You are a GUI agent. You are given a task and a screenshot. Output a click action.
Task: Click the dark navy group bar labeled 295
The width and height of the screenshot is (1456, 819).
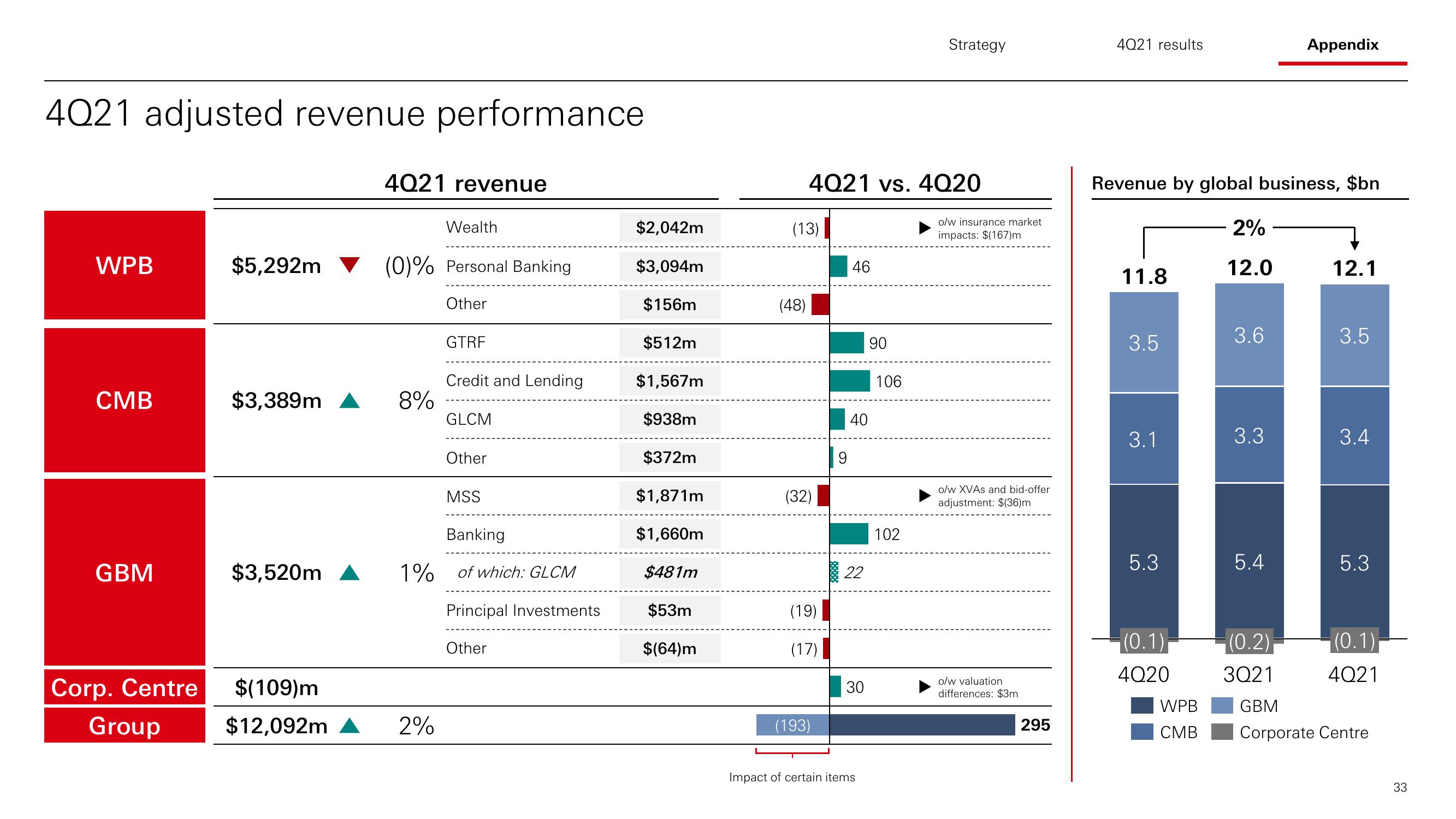[x=922, y=725]
